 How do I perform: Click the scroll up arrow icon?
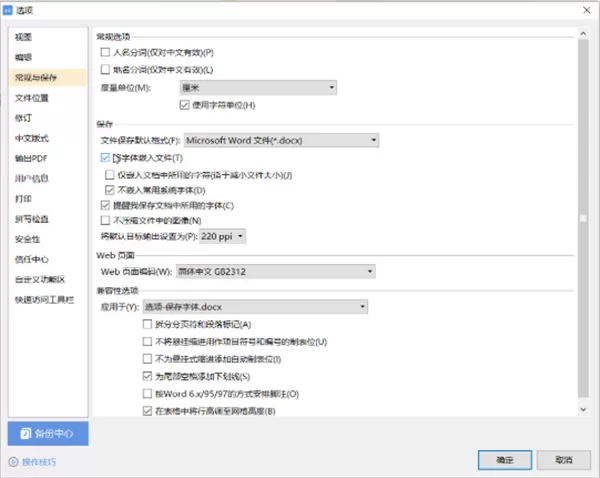pyautogui.click(x=583, y=34)
